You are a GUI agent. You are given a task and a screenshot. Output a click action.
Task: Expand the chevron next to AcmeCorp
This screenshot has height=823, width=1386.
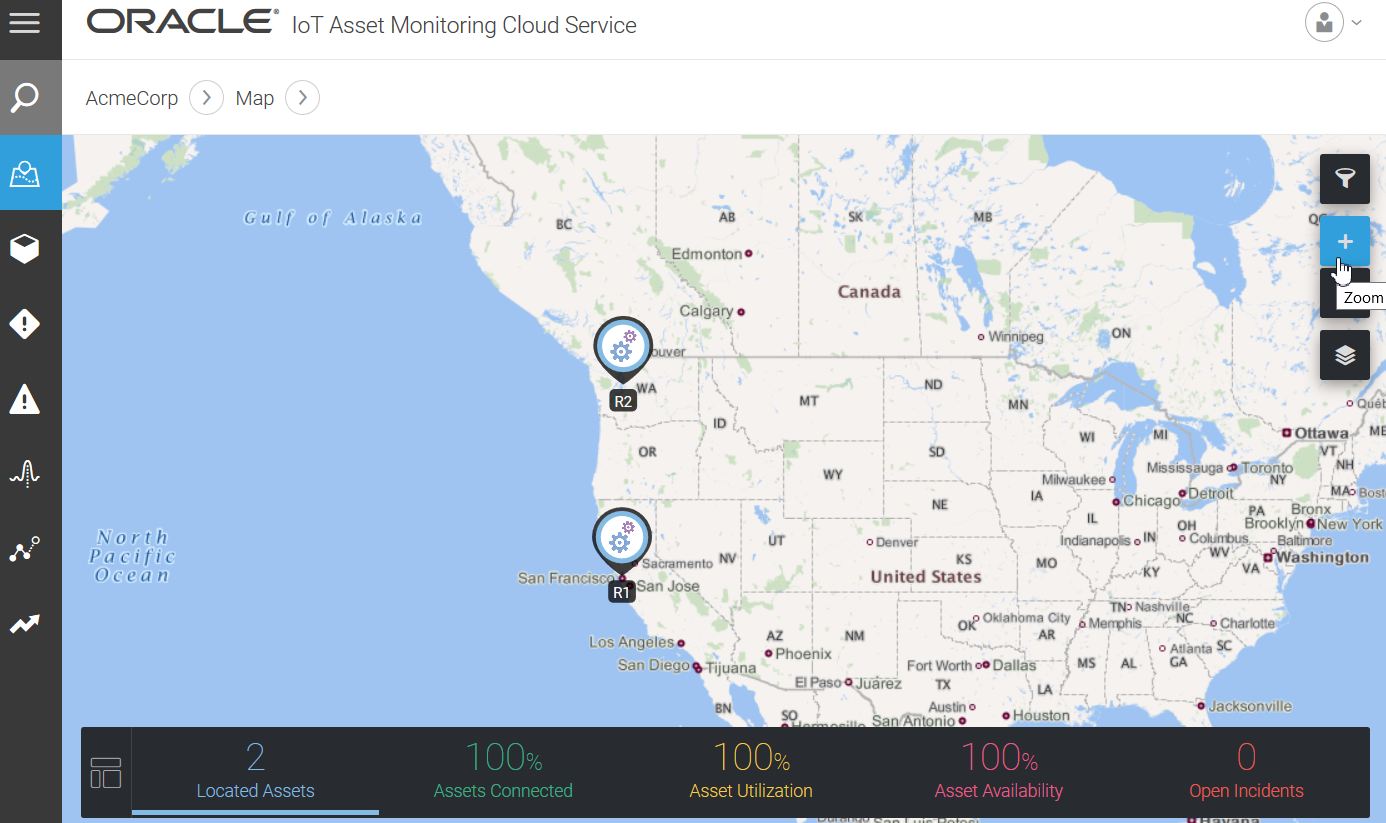206,98
